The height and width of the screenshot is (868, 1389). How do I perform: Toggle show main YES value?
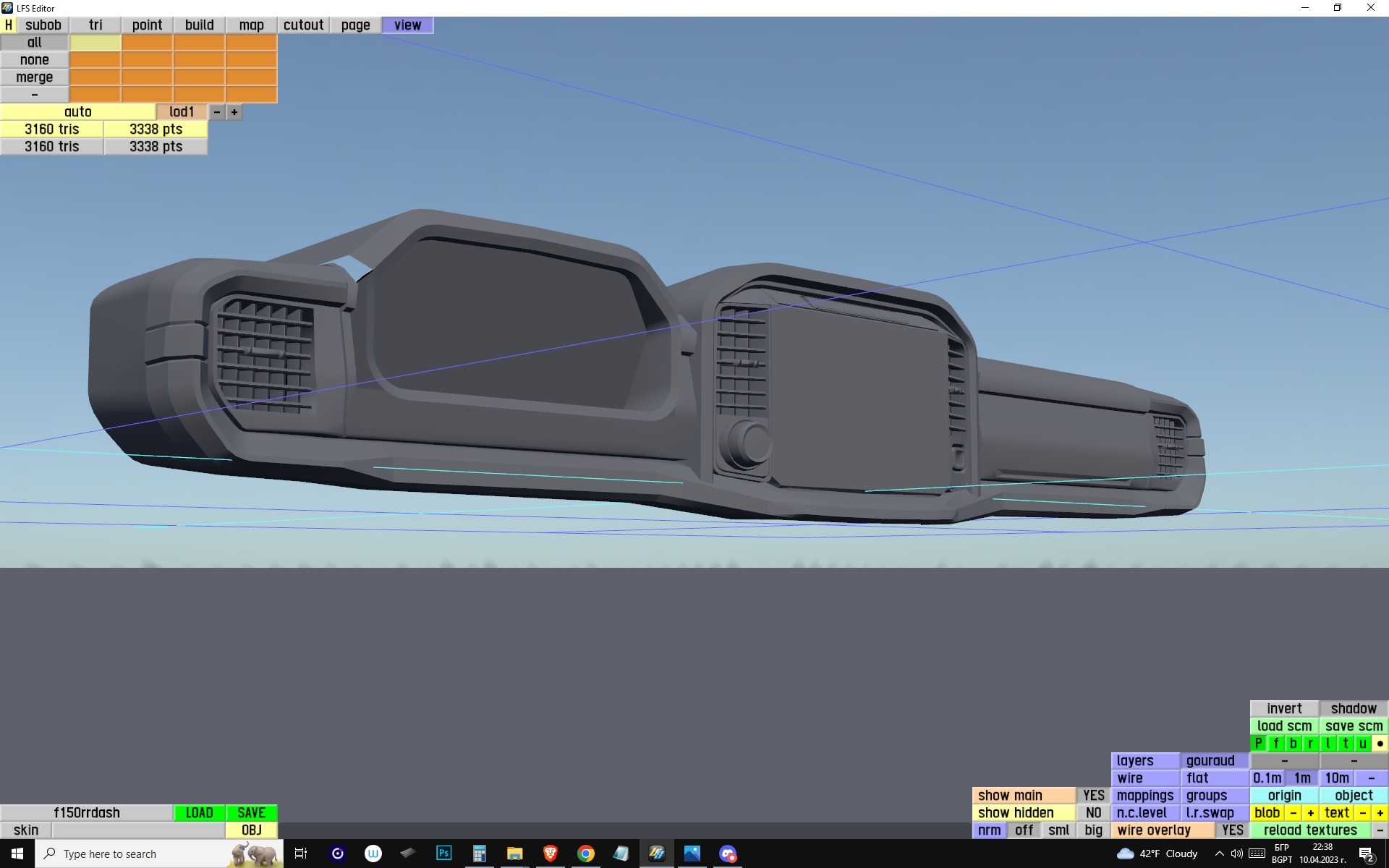click(1093, 795)
